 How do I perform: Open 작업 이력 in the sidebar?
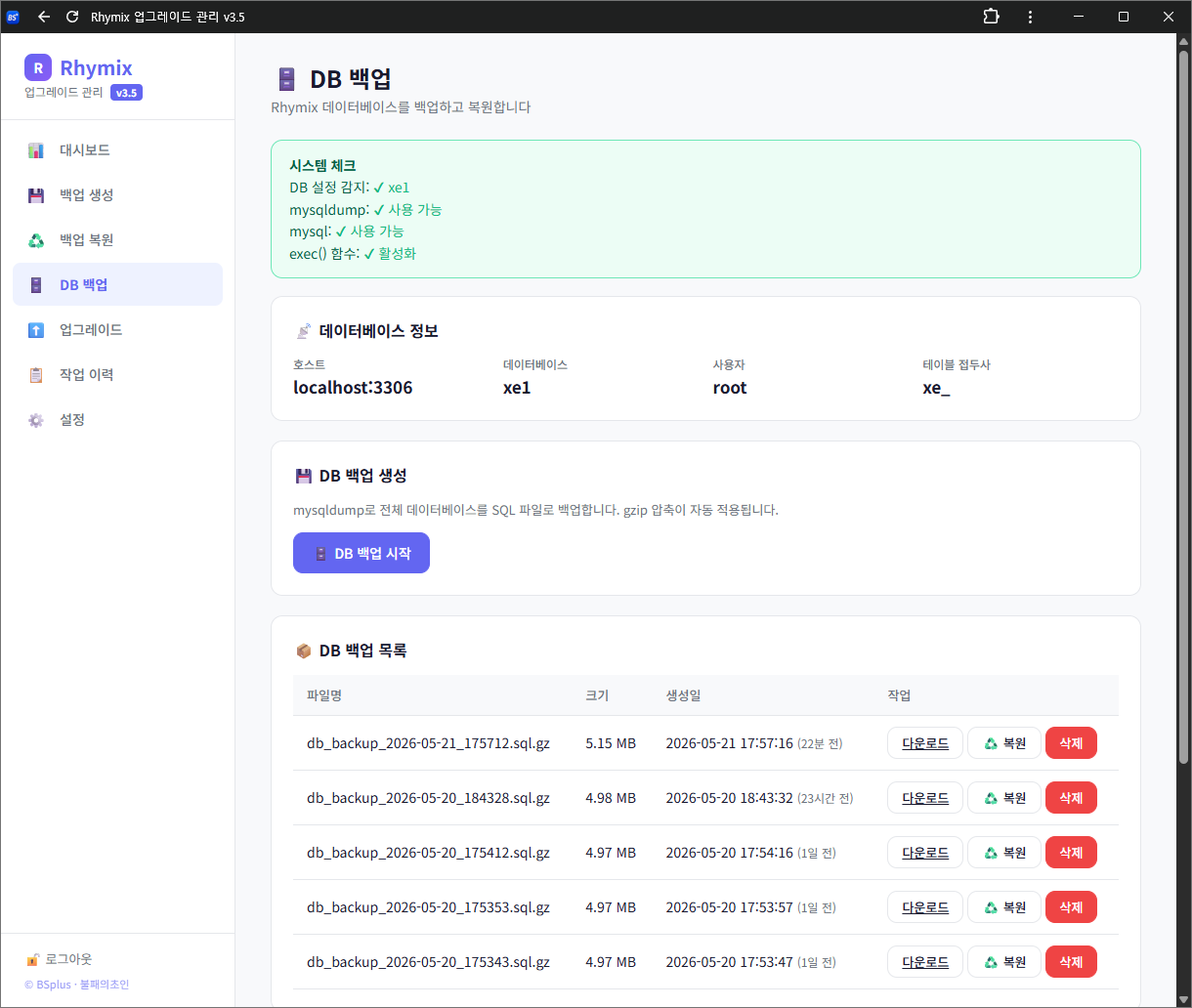pyautogui.click(x=117, y=375)
